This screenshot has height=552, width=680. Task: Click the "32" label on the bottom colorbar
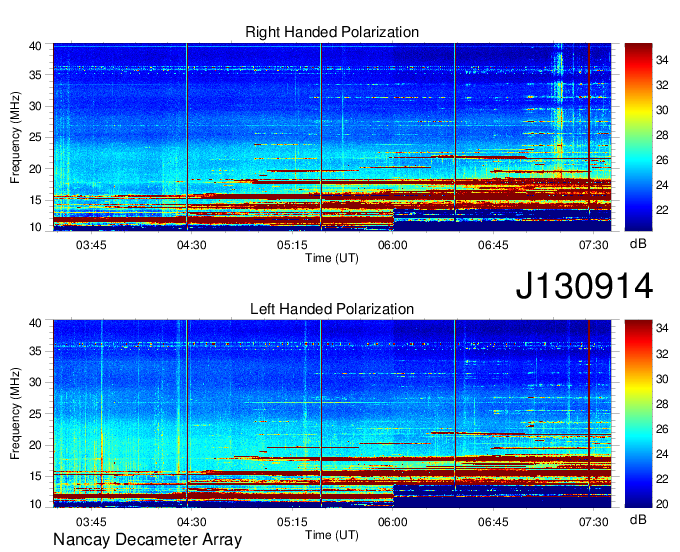[x=662, y=354]
